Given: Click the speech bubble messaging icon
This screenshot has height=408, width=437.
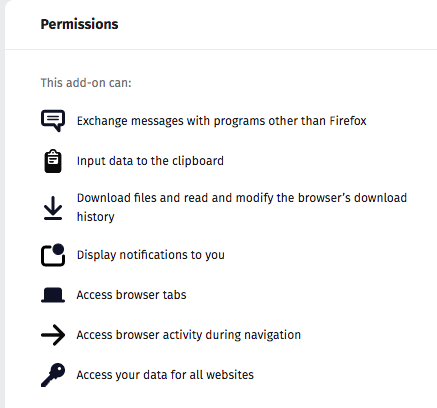Looking at the screenshot, I should tap(53, 121).
